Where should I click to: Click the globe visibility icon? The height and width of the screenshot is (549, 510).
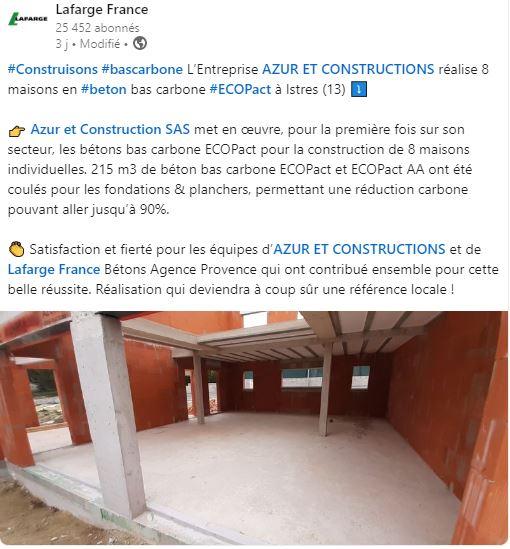pos(140,43)
